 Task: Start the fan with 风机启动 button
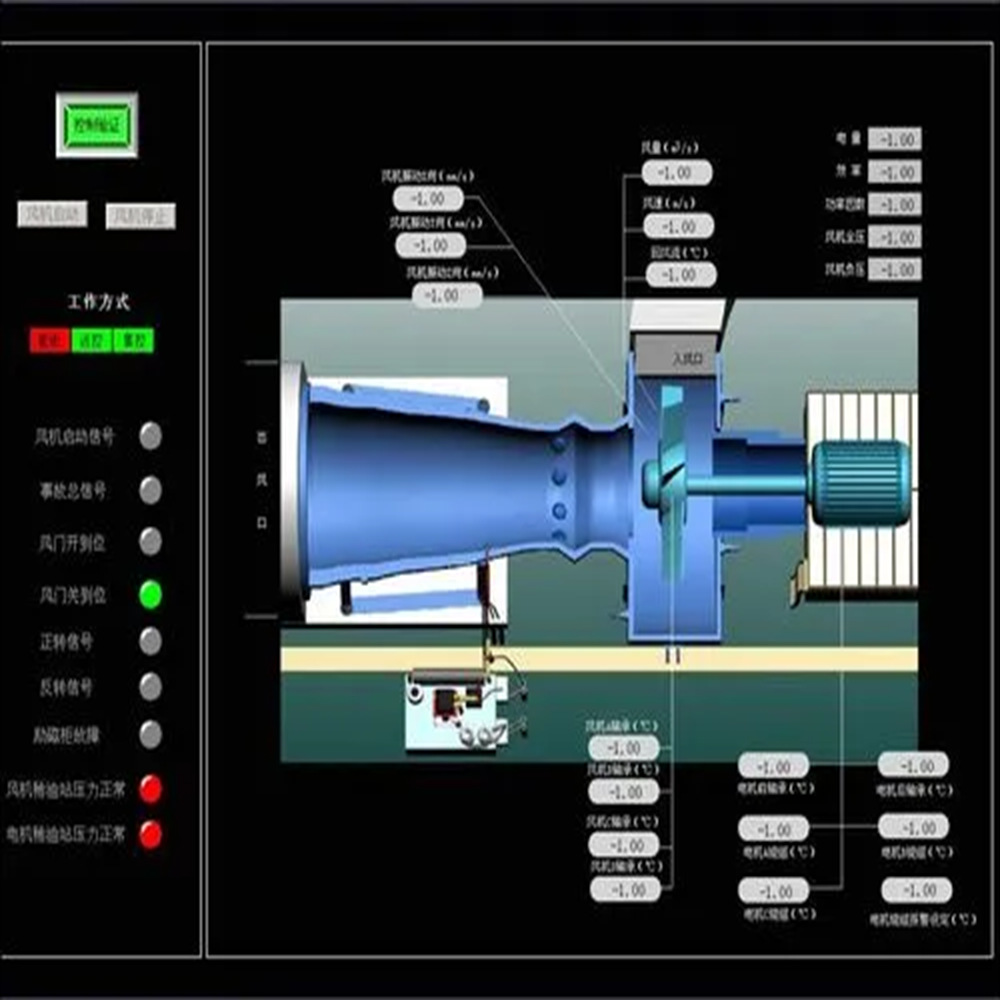(x=52, y=214)
